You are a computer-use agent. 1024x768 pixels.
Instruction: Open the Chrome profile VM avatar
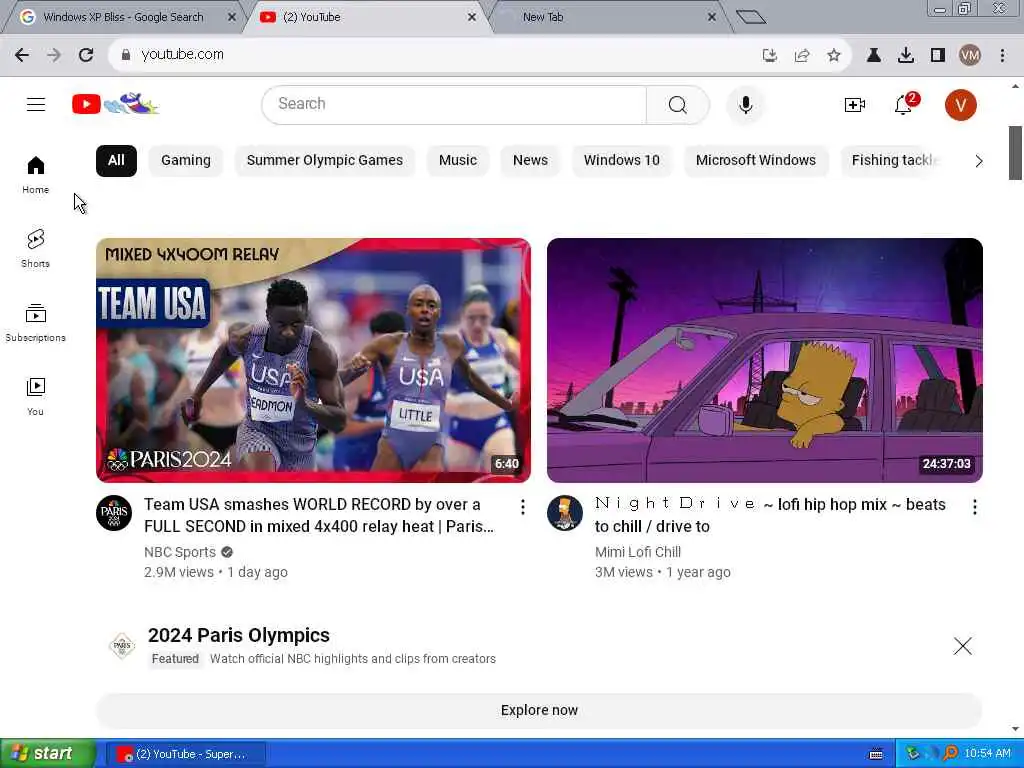pos(970,56)
